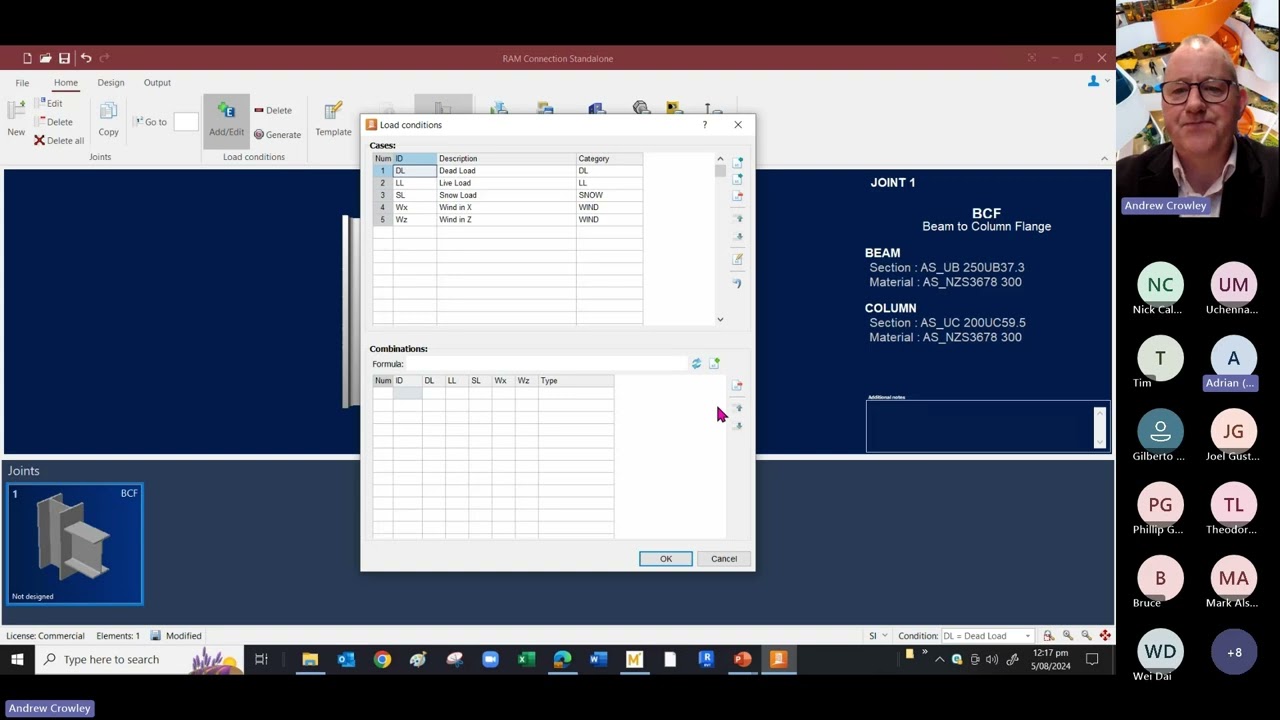
Task: Click the Save icon in title bar
Action: point(64,58)
